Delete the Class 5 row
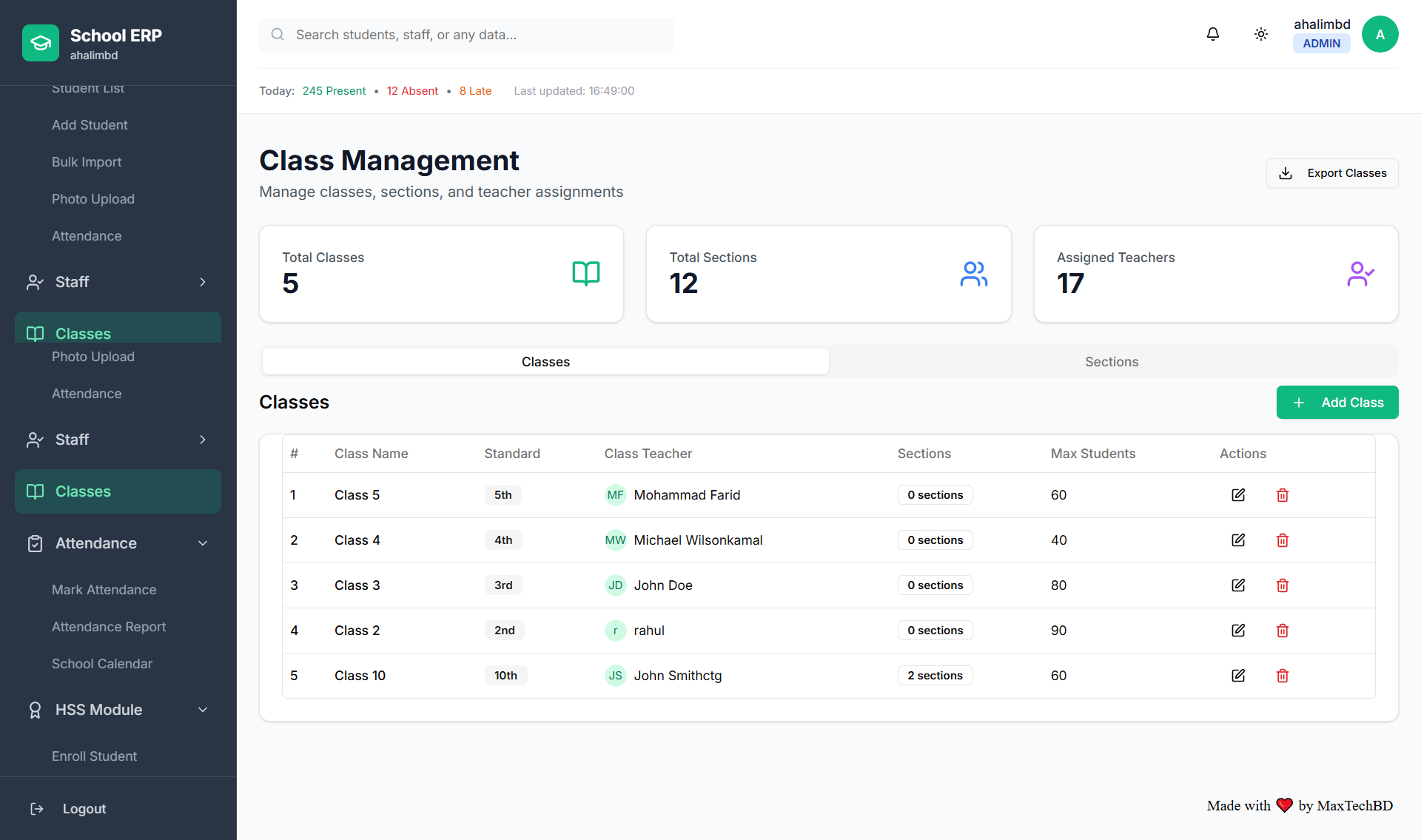1421x840 pixels. click(x=1283, y=495)
